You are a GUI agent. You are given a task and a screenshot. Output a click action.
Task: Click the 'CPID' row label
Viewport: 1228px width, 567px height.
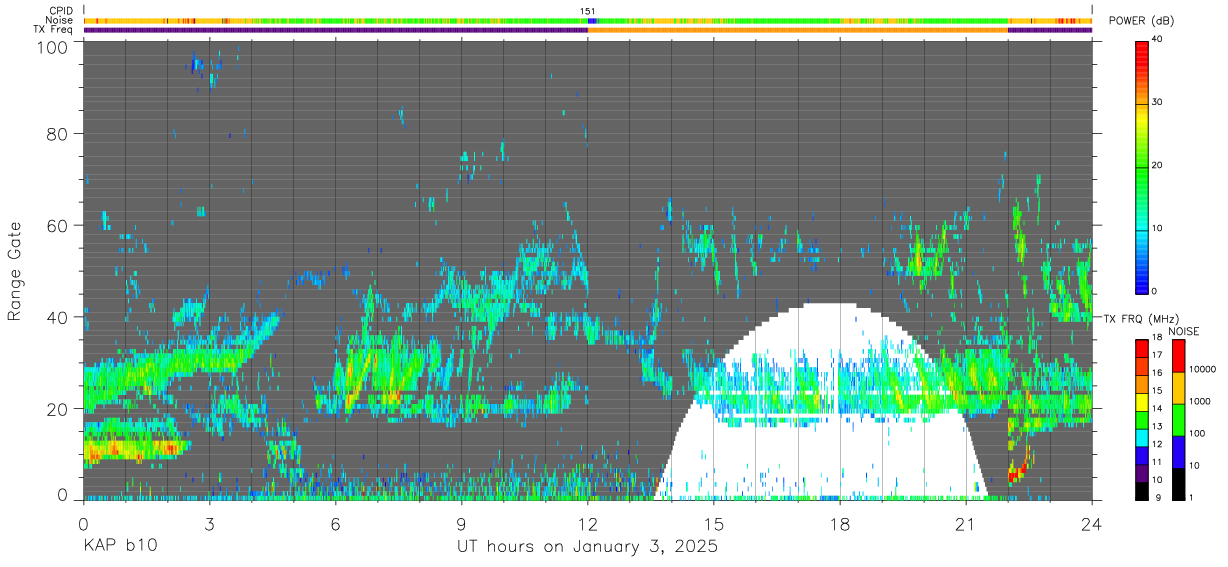click(60, 11)
